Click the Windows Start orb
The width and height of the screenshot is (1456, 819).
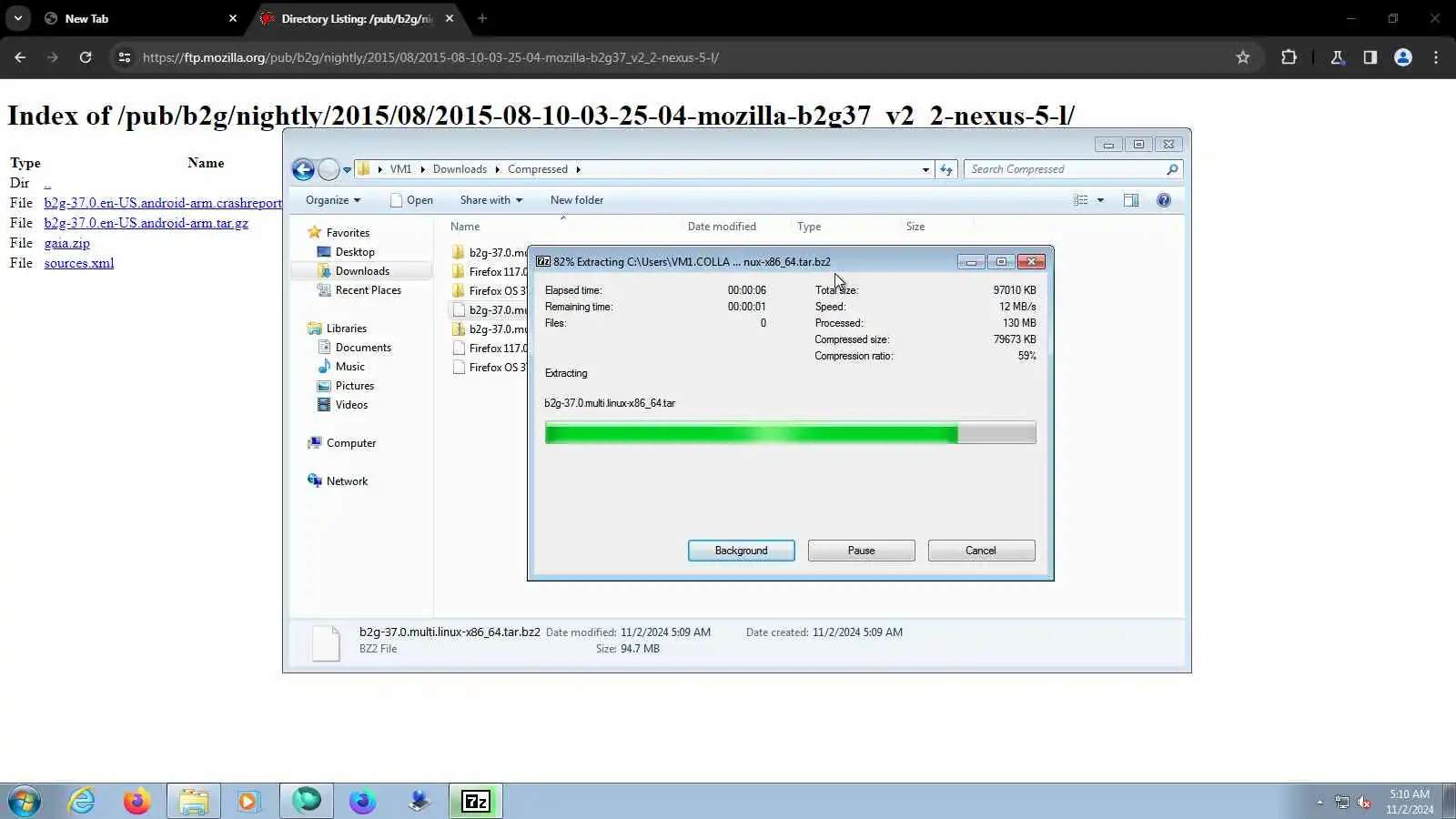pyautogui.click(x=25, y=802)
